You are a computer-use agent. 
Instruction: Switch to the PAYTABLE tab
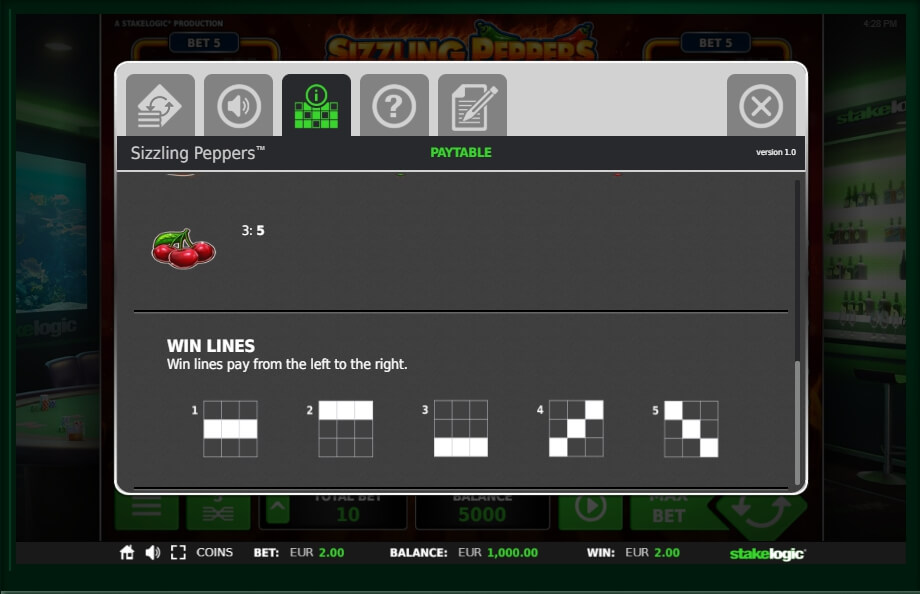460,152
